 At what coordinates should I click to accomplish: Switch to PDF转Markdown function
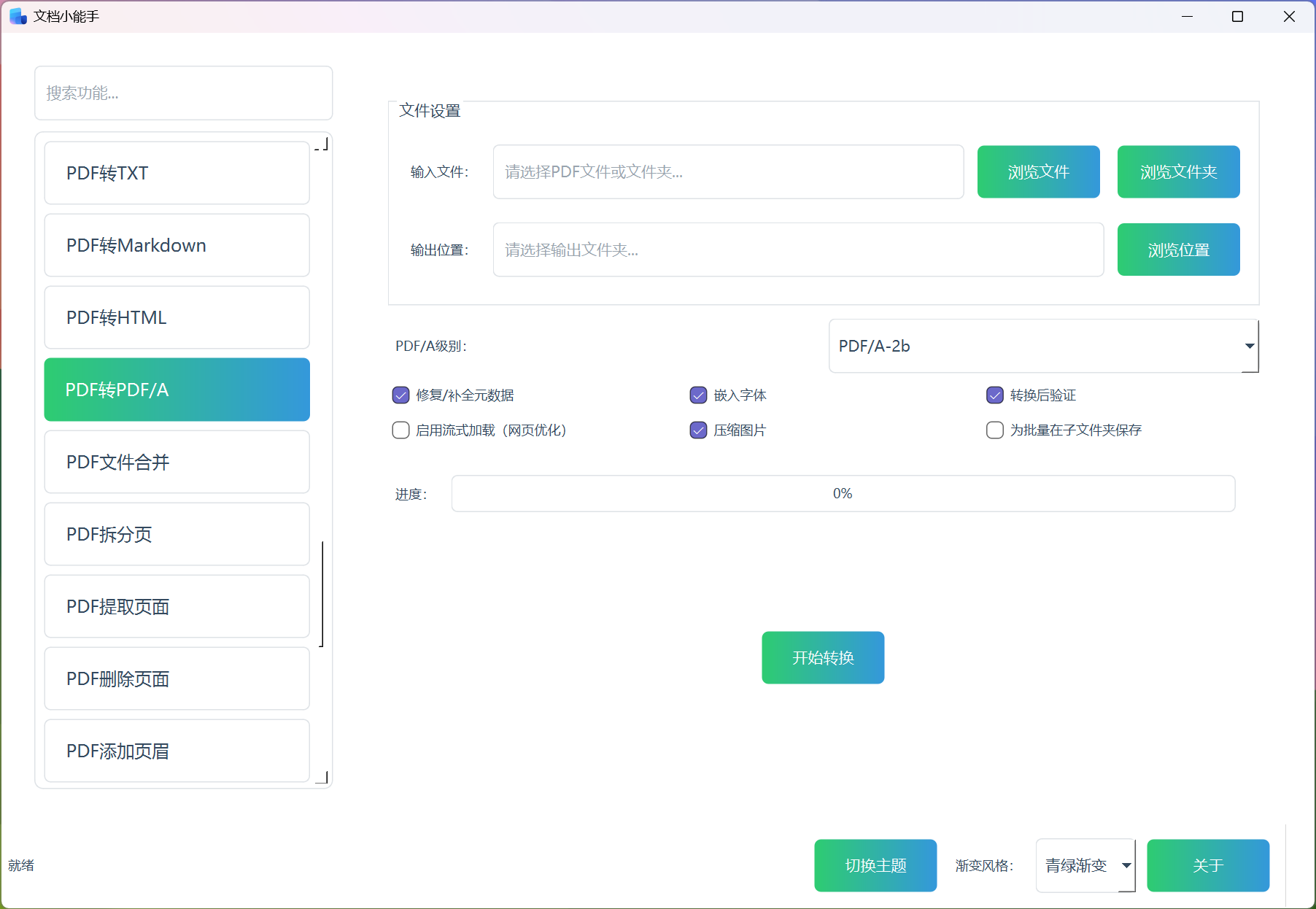point(177,245)
